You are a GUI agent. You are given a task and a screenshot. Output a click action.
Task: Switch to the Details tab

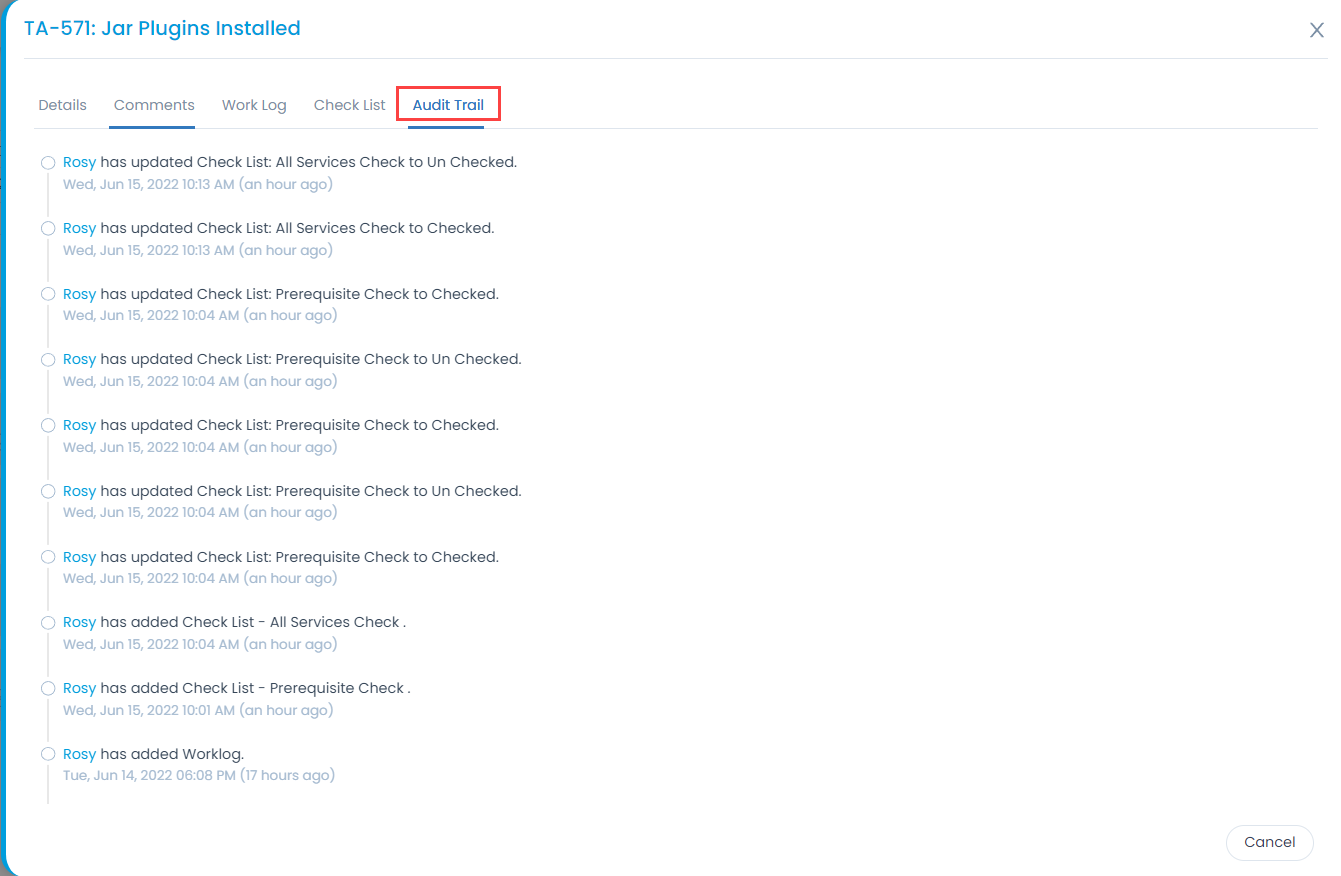pos(62,104)
